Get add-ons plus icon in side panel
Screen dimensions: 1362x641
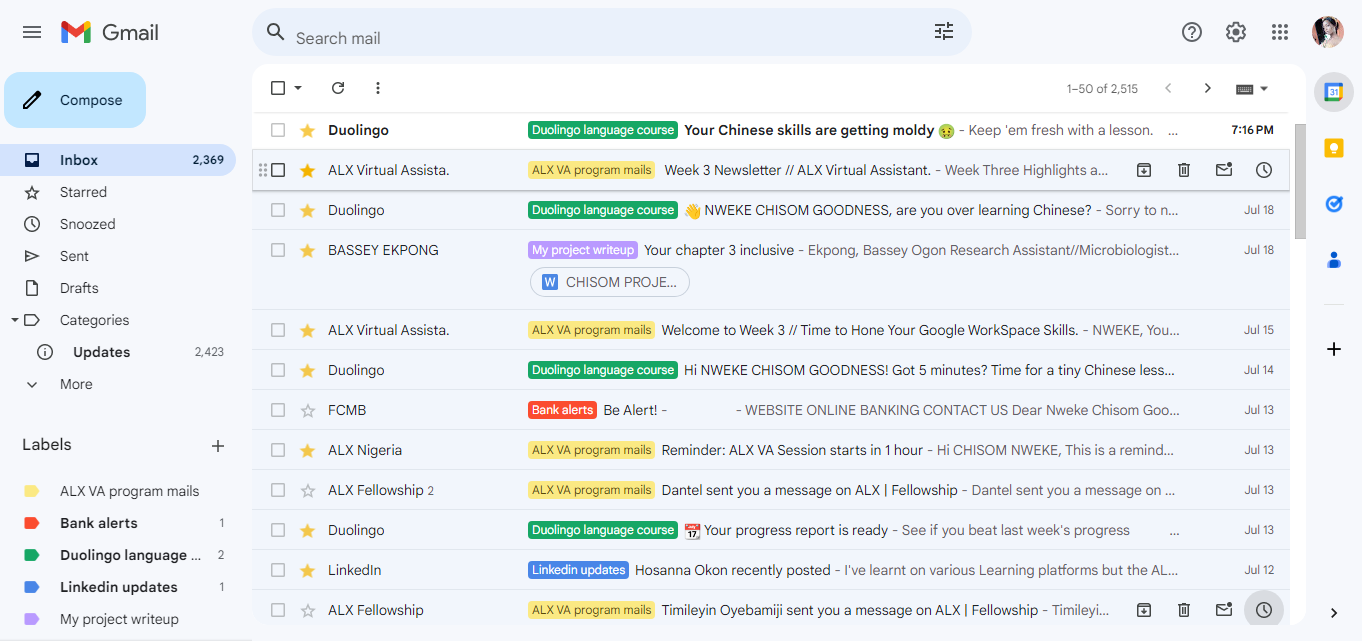pyautogui.click(x=1333, y=349)
